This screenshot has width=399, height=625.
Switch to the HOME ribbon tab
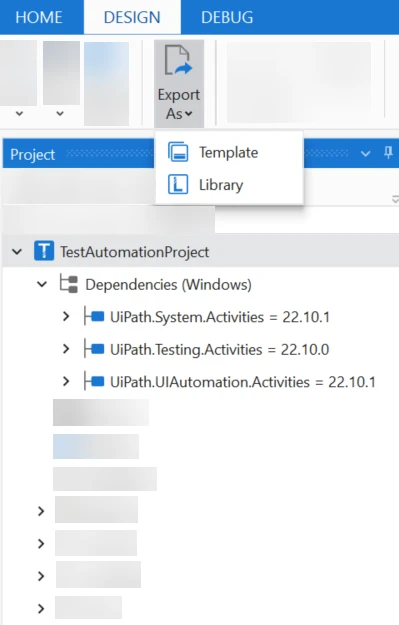(x=39, y=17)
